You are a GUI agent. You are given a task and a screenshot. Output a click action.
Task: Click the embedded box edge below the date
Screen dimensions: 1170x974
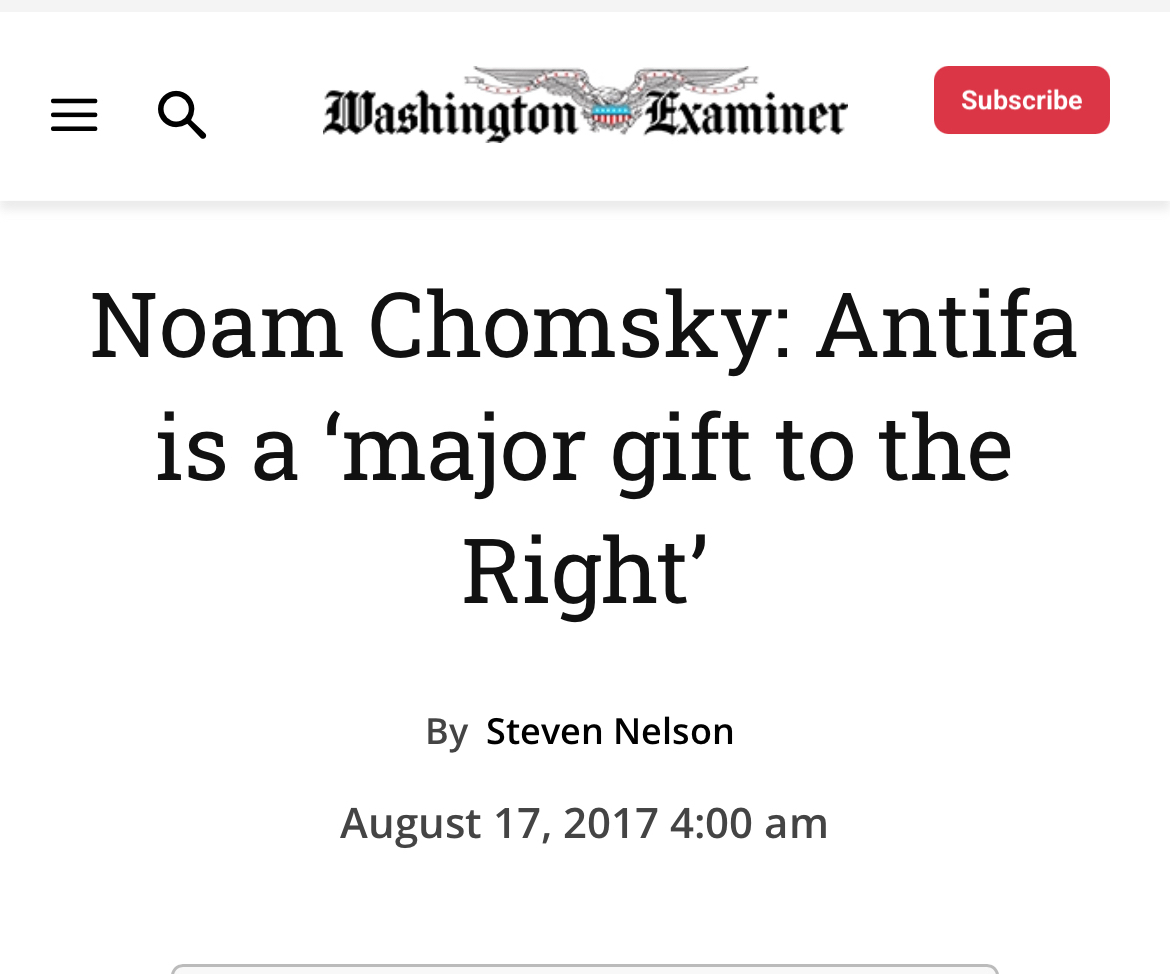584,967
